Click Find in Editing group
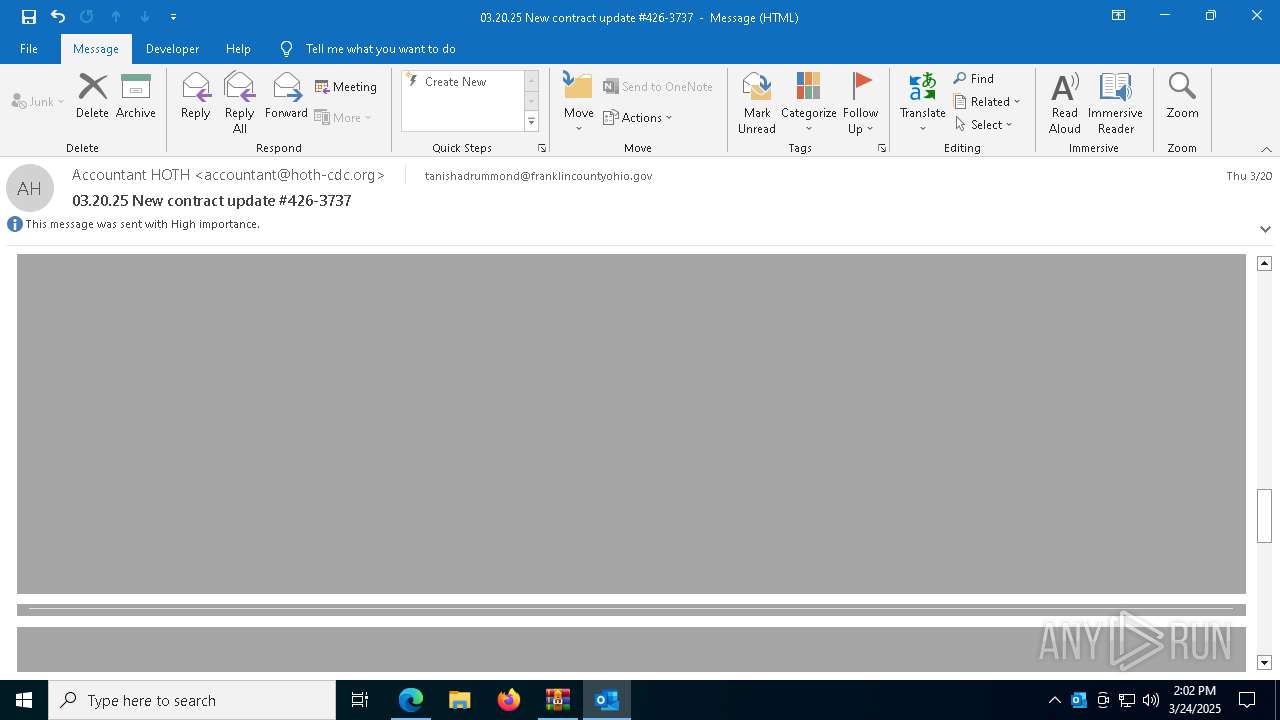Viewport: 1280px width, 720px height. (974, 79)
